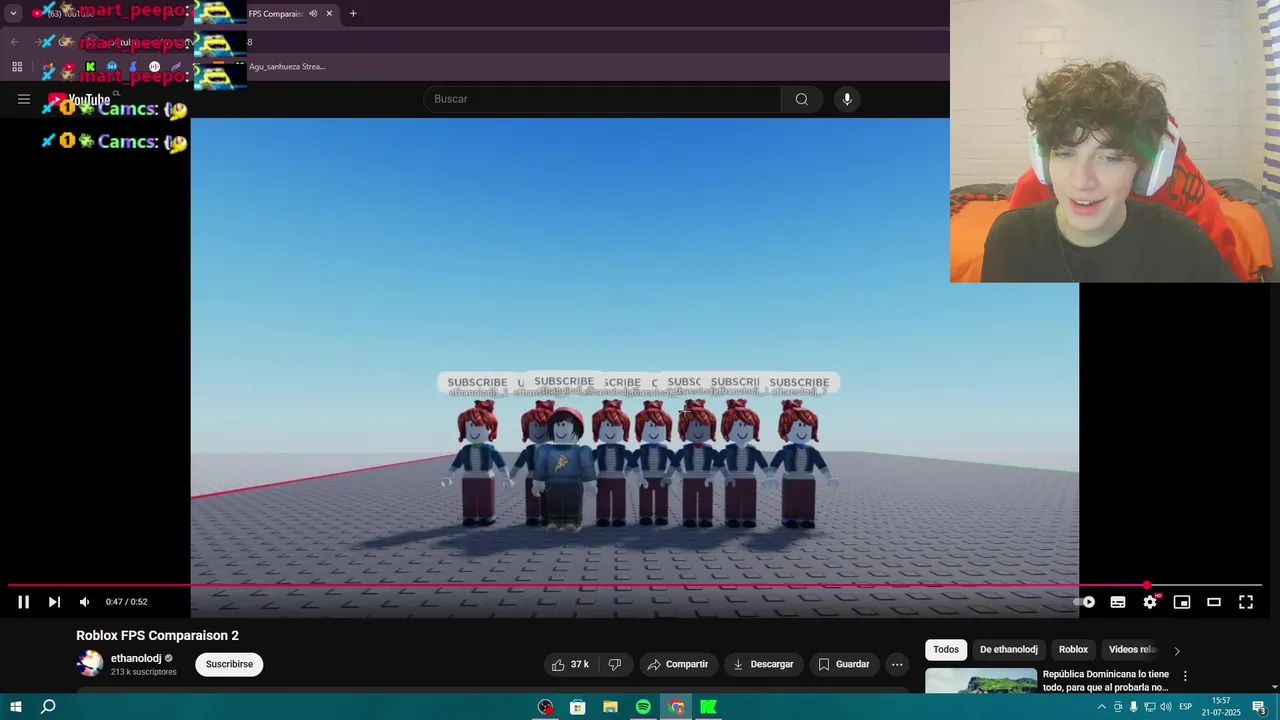The image size is (1280, 720).
Task: Open a new browser tab
Action: click(x=353, y=14)
